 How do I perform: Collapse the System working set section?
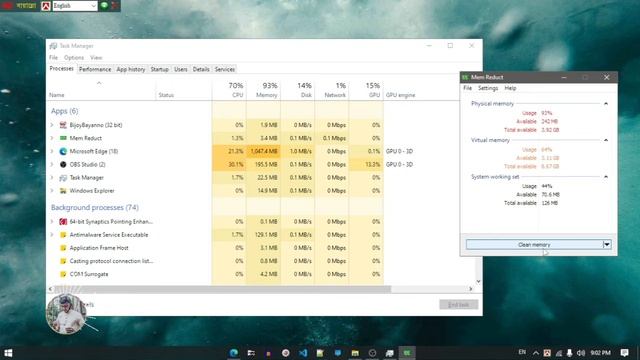(606, 177)
